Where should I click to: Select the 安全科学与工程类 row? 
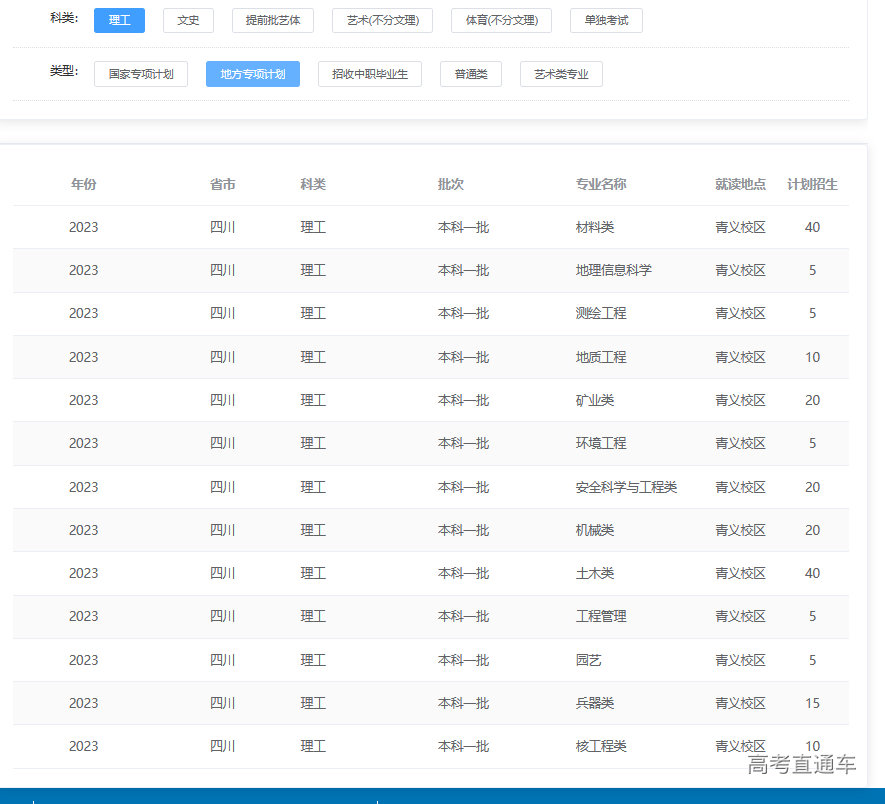[626, 487]
